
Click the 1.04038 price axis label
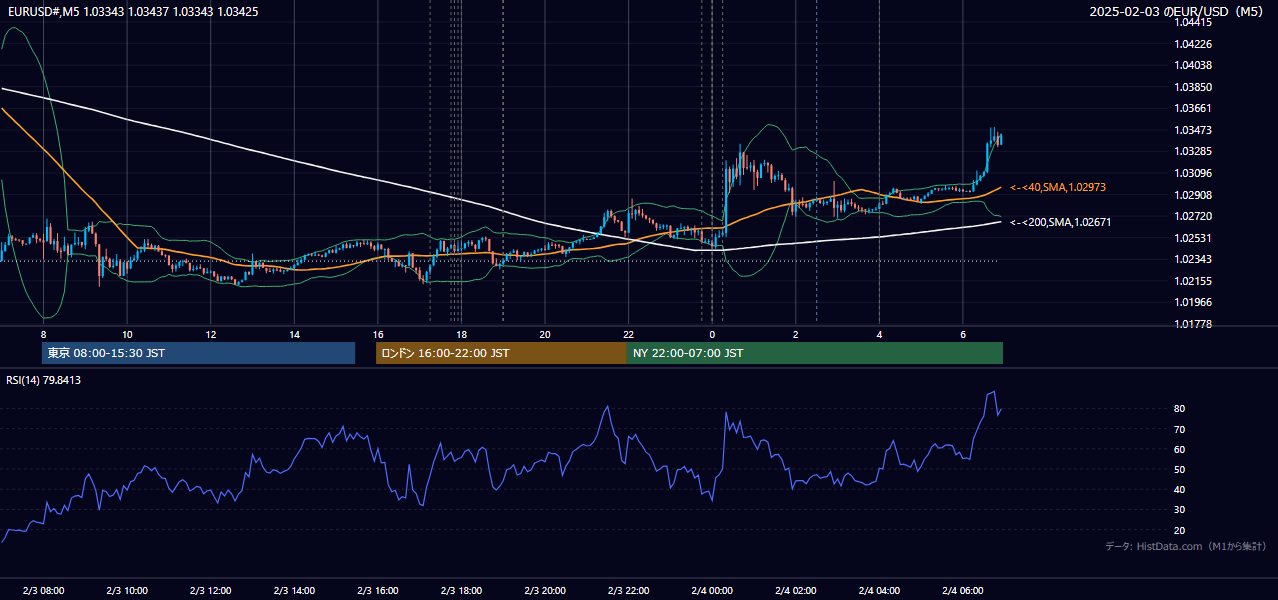pyautogui.click(x=1192, y=65)
